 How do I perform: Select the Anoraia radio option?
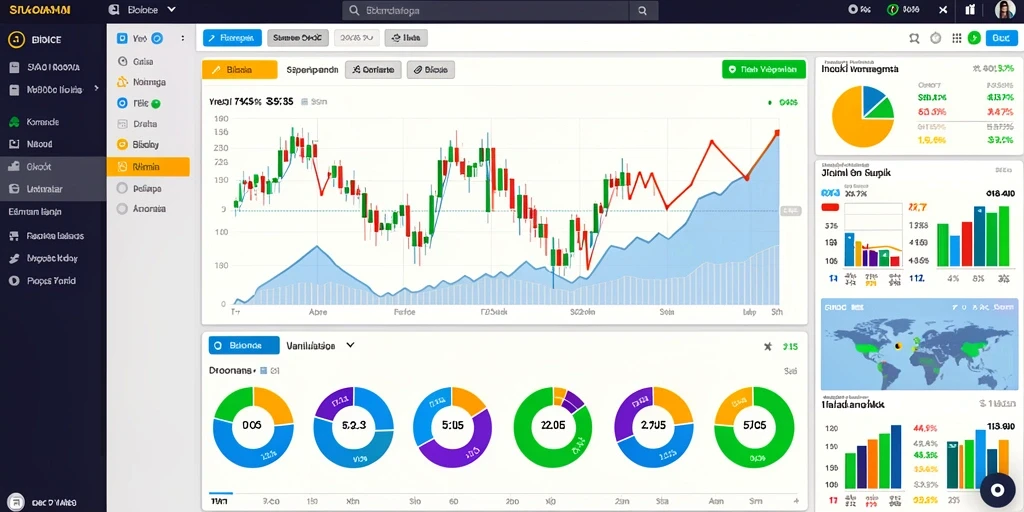coord(121,209)
